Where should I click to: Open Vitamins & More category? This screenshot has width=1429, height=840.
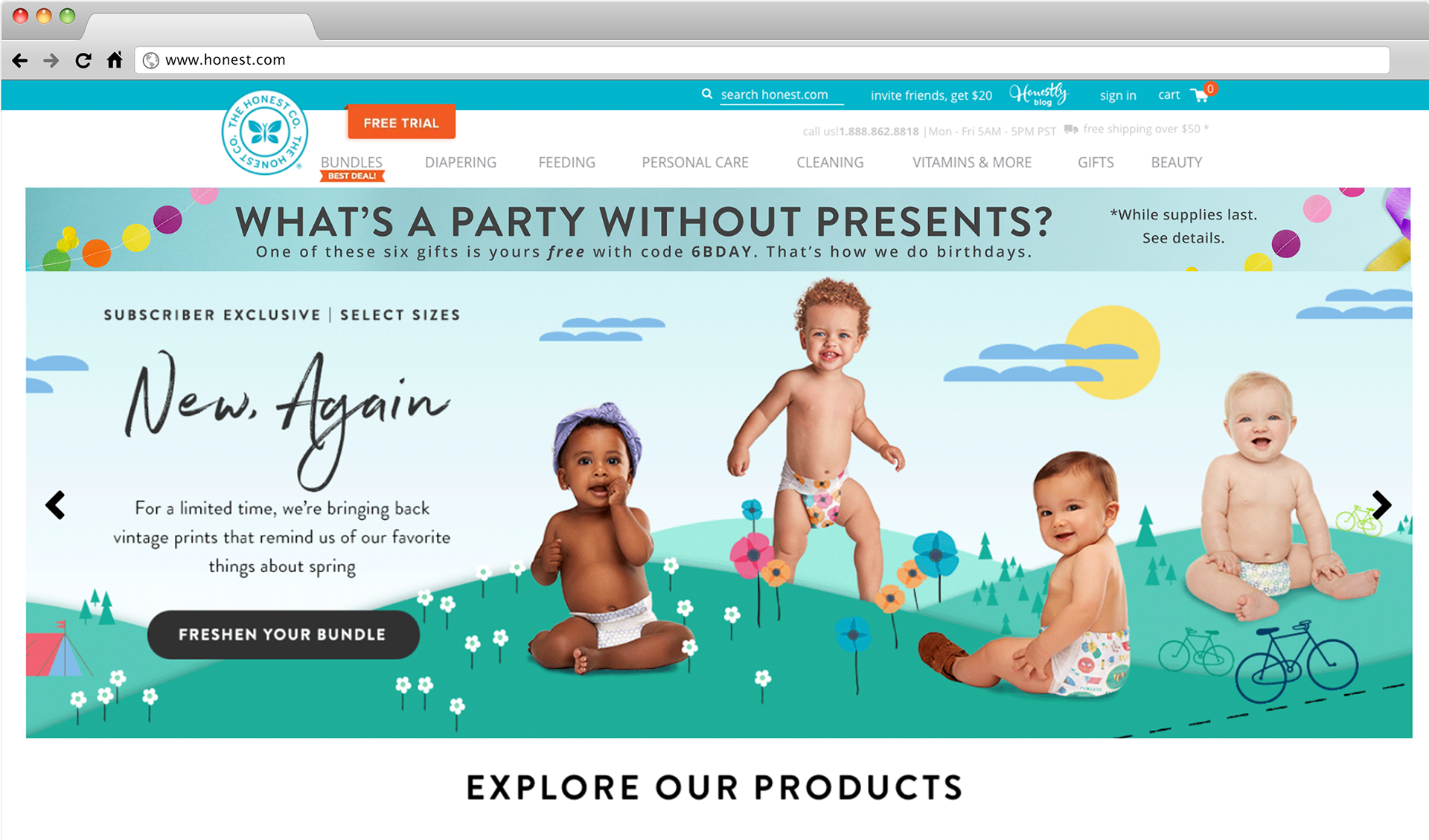point(972,162)
